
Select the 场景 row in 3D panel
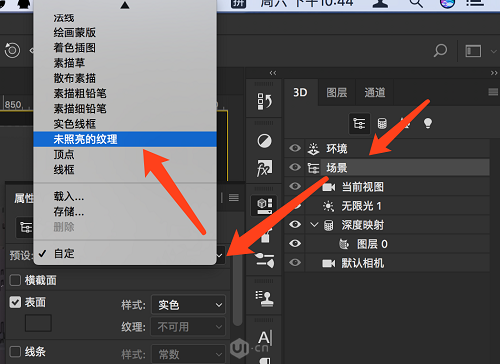(x=405, y=167)
